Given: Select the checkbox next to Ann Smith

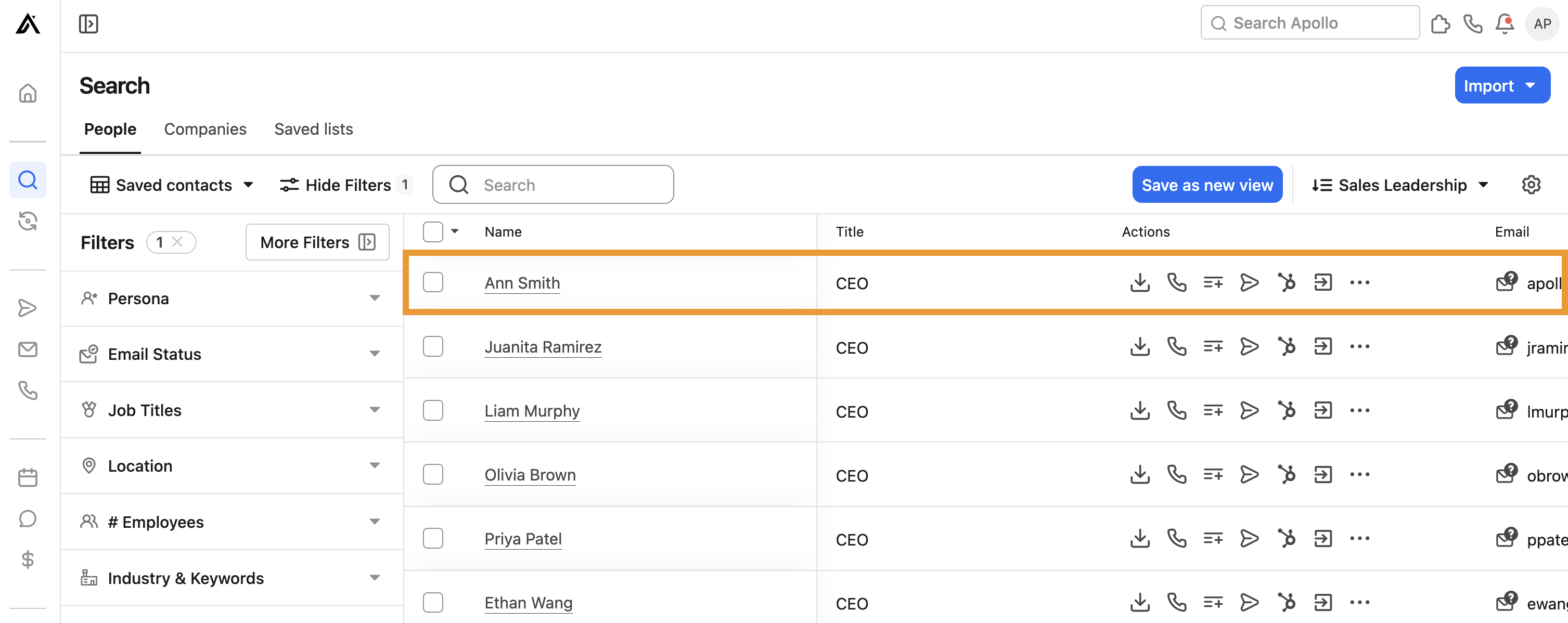Looking at the screenshot, I should pyautogui.click(x=433, y=282).
